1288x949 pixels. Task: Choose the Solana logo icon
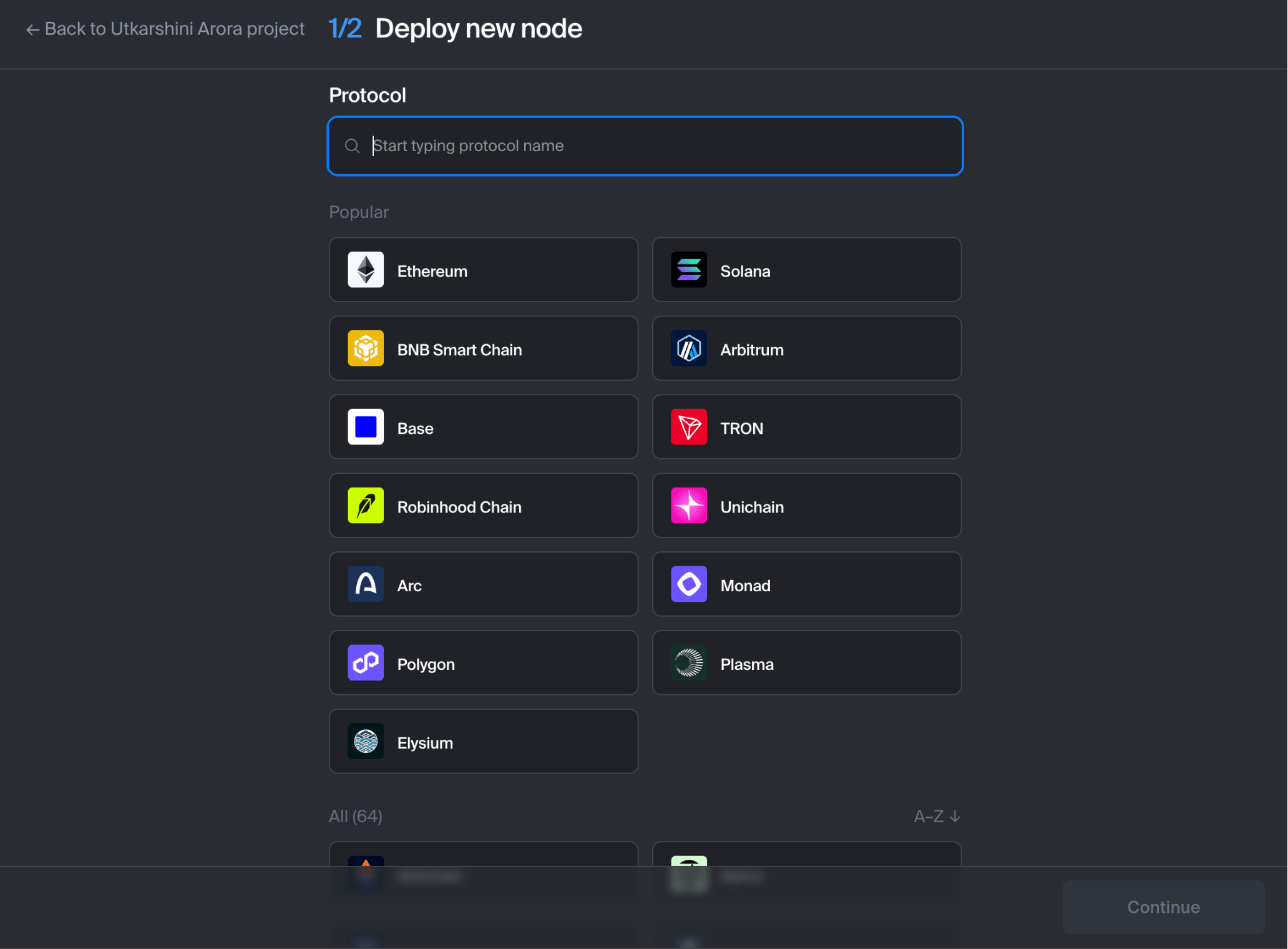coord(689,270)
